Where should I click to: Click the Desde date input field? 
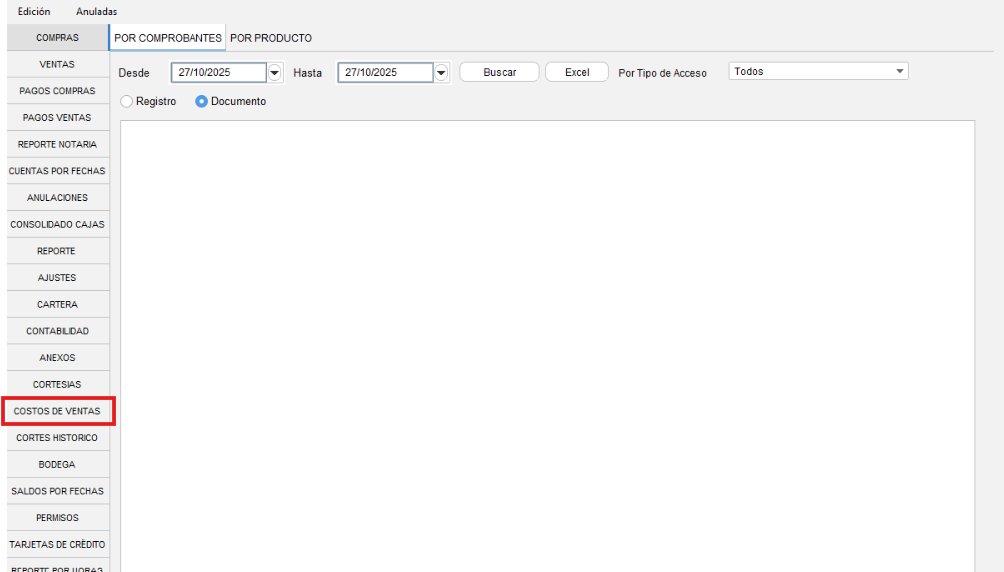217,73
